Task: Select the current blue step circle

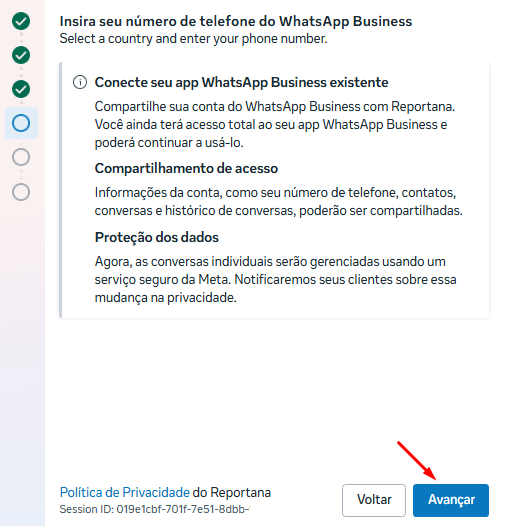Action: (21, 123)
